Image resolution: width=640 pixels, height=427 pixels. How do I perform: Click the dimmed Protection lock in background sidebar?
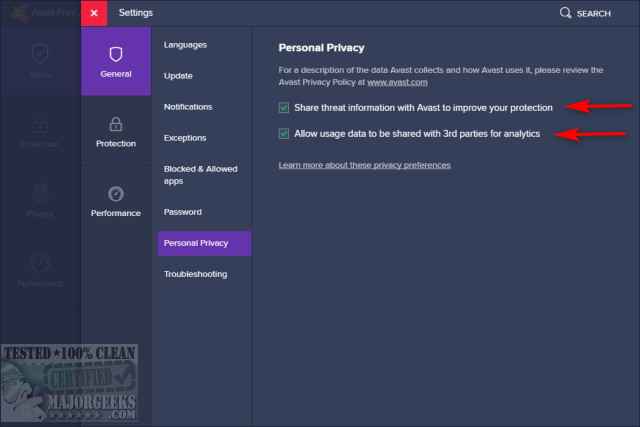(40, 123)
